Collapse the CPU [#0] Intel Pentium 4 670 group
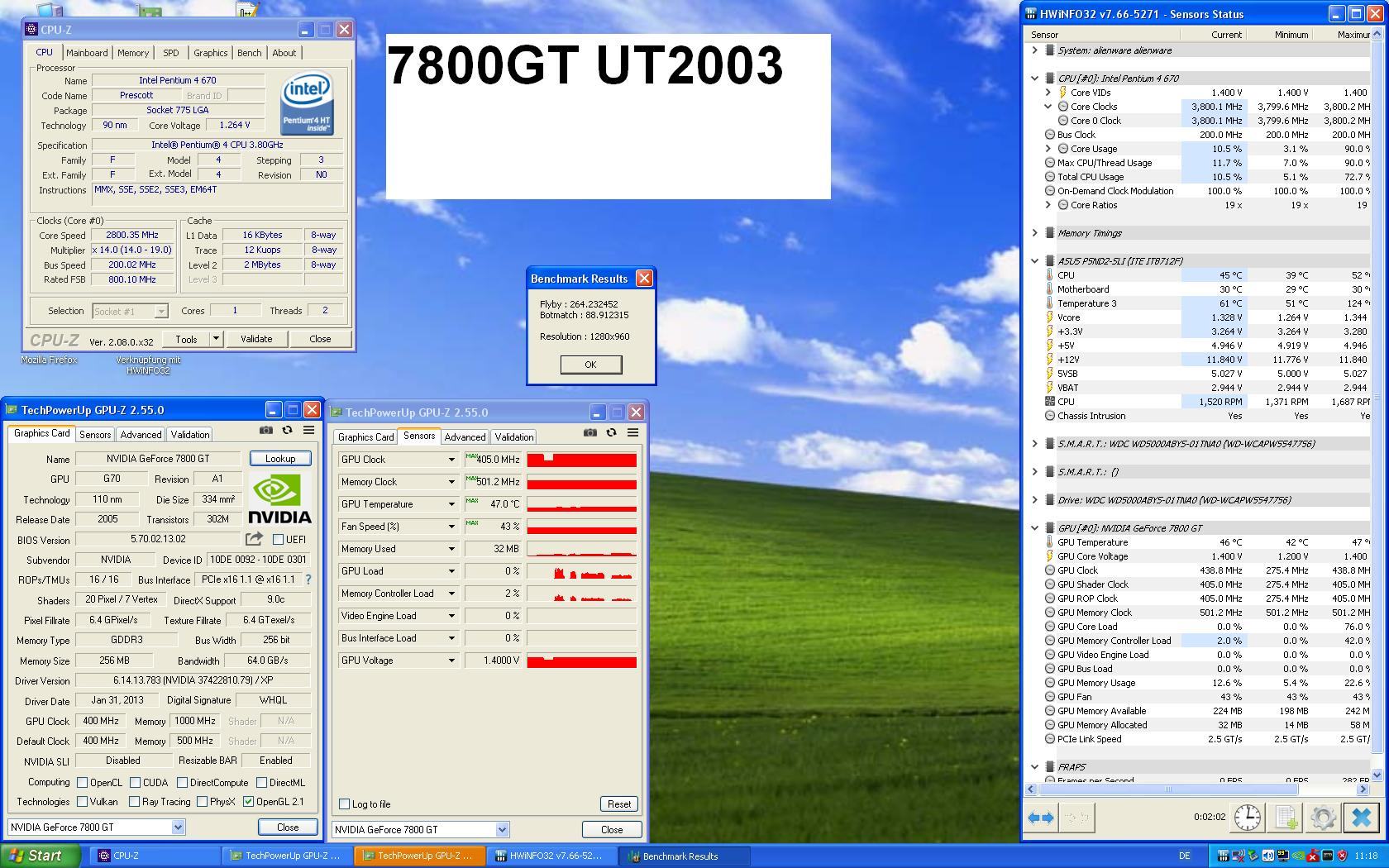Viewport: 1389px width, 868px height. pyautogui.click(x=1034, y=79)
